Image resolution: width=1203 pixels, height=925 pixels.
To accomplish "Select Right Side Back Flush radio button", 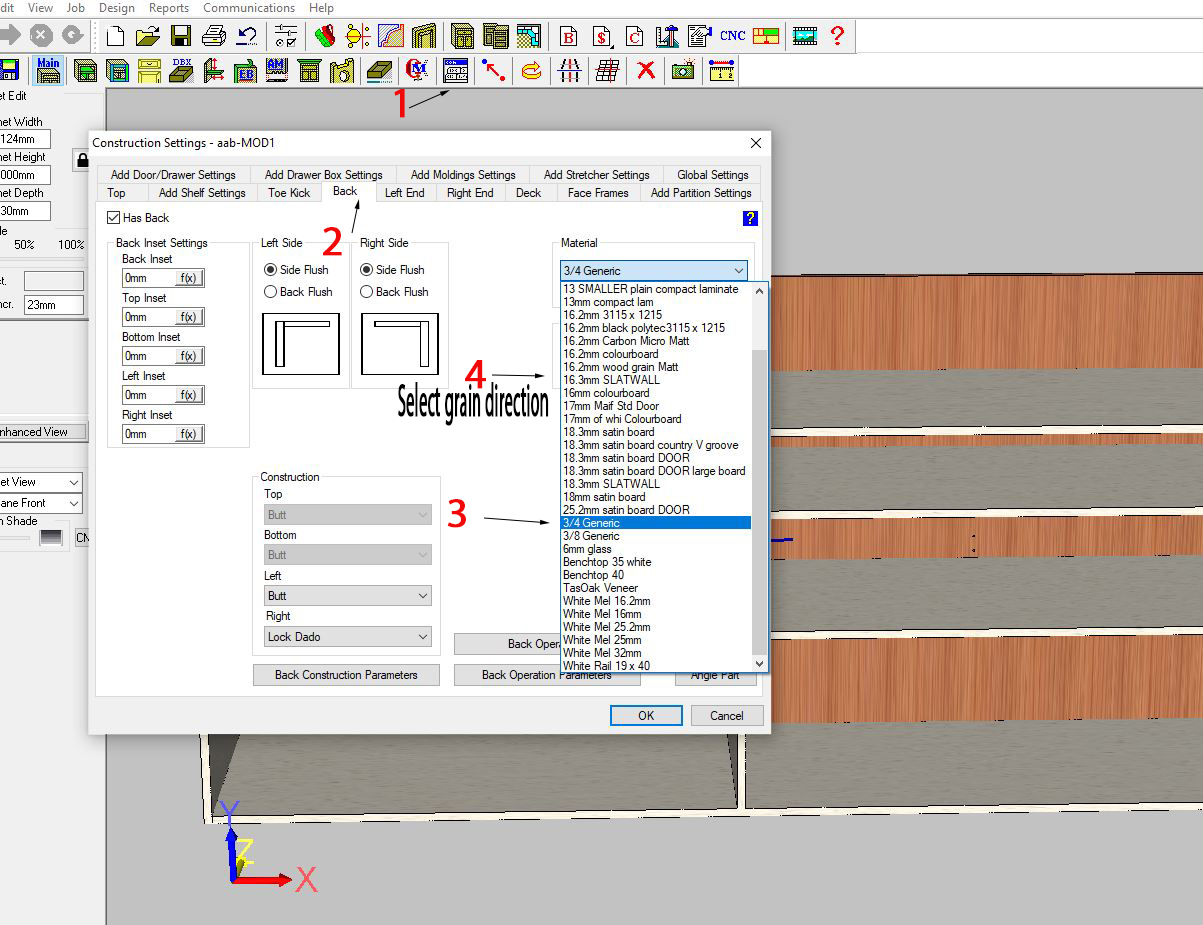I will 367,292.
